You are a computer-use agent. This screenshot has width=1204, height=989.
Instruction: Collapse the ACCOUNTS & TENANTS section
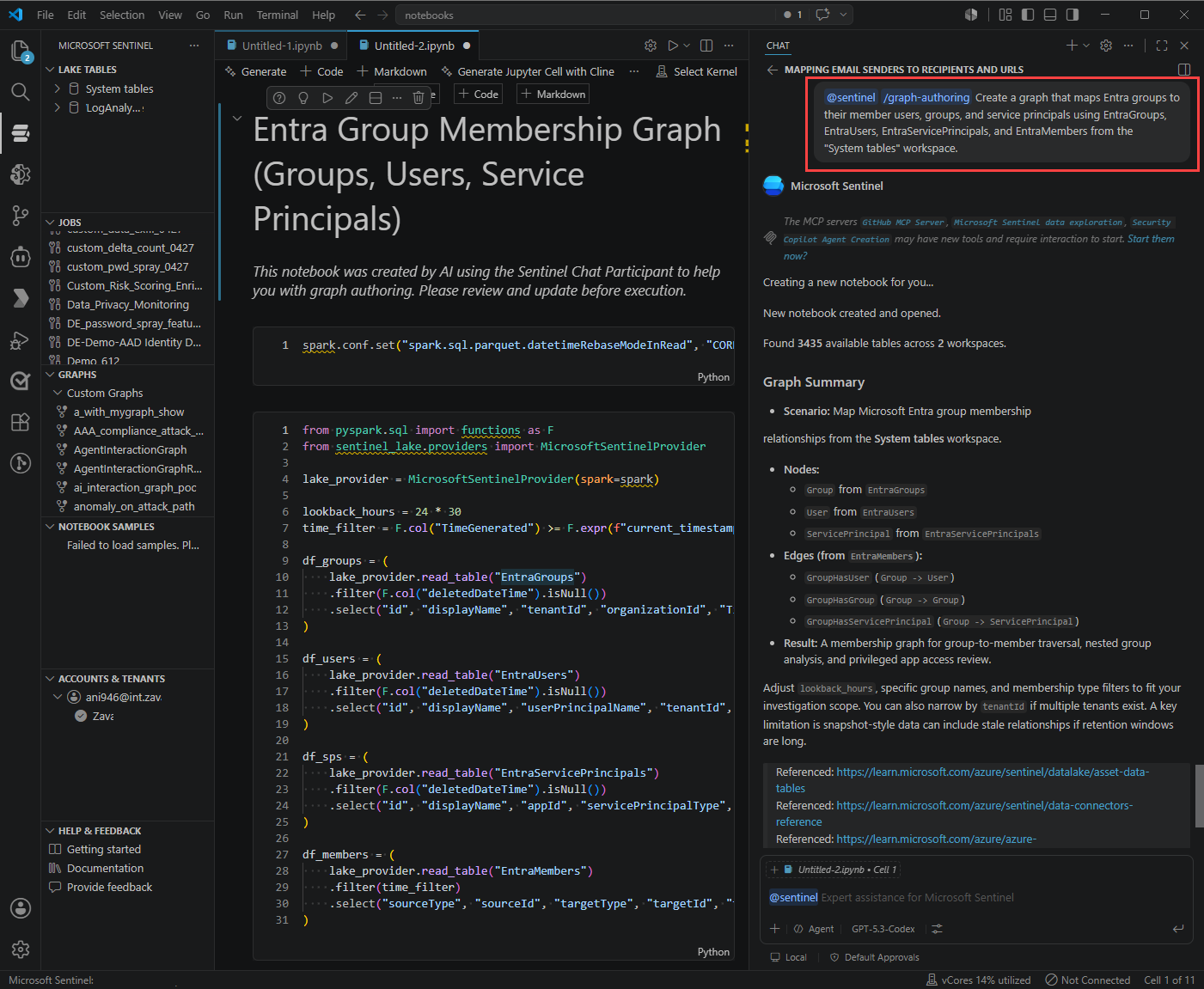click(50, 679)
